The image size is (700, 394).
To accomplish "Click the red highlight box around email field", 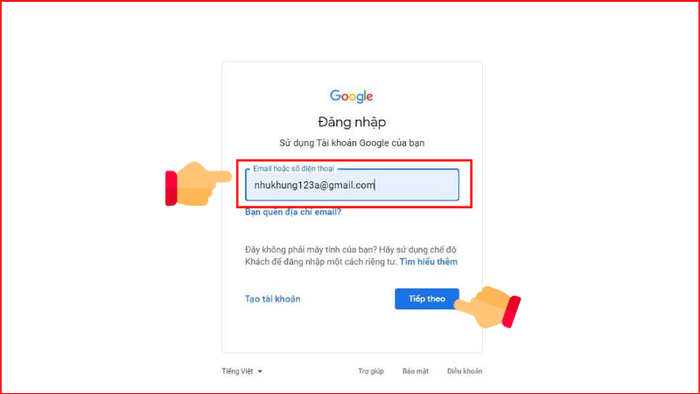I will tap(354, 183).
